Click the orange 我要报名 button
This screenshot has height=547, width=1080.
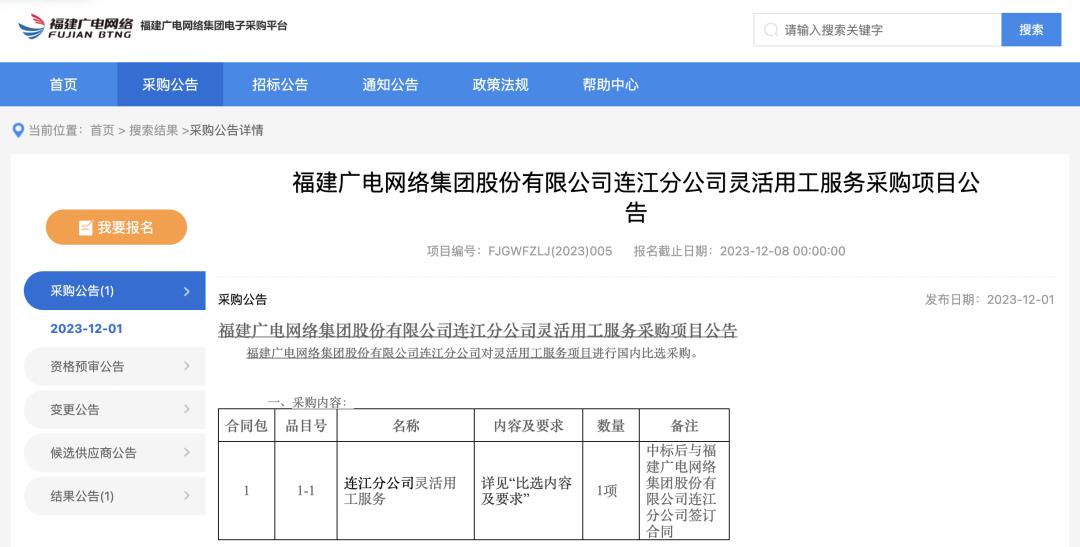coord(116,227)
